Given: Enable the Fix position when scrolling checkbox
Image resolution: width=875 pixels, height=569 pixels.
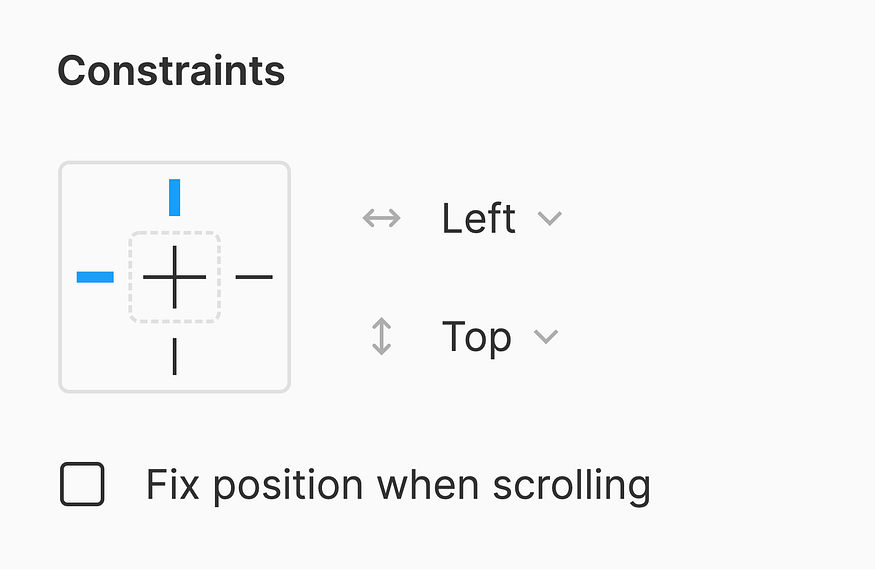Looking at the screenshot, I should (82, 485).
